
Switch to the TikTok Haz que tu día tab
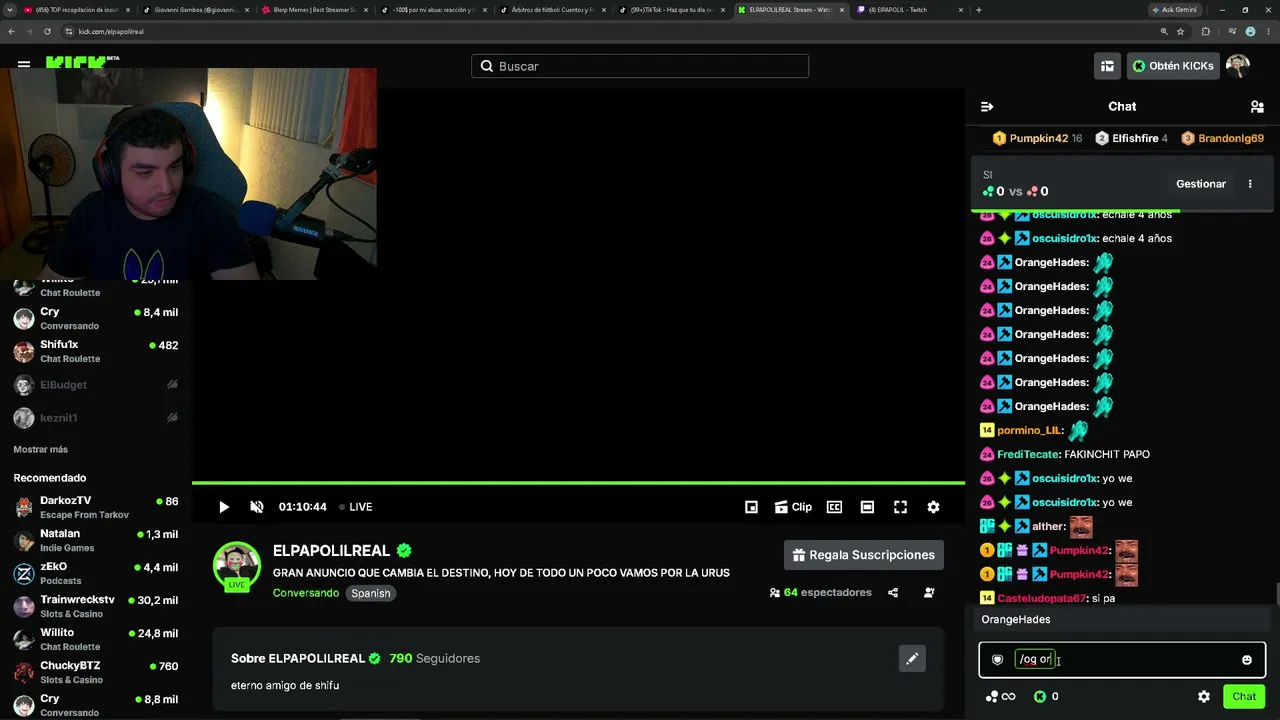pyautogui.click(x=670, y=10)
